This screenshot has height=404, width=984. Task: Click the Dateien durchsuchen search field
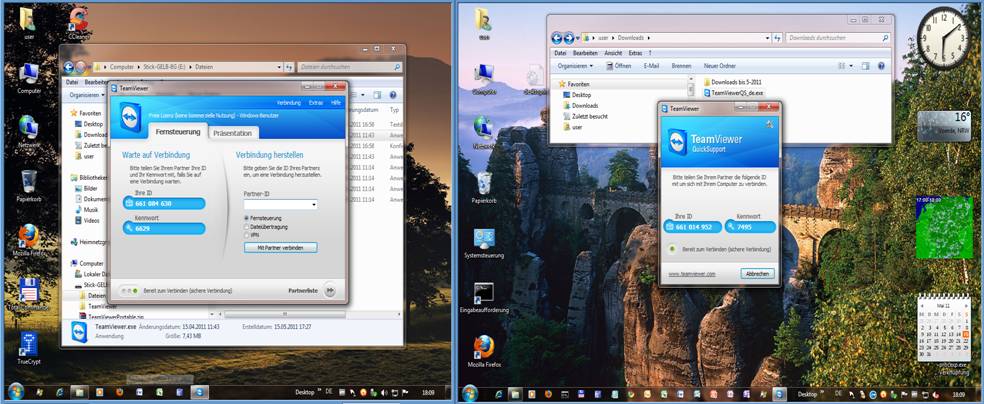pyautogui.click(x=350, y=66)
